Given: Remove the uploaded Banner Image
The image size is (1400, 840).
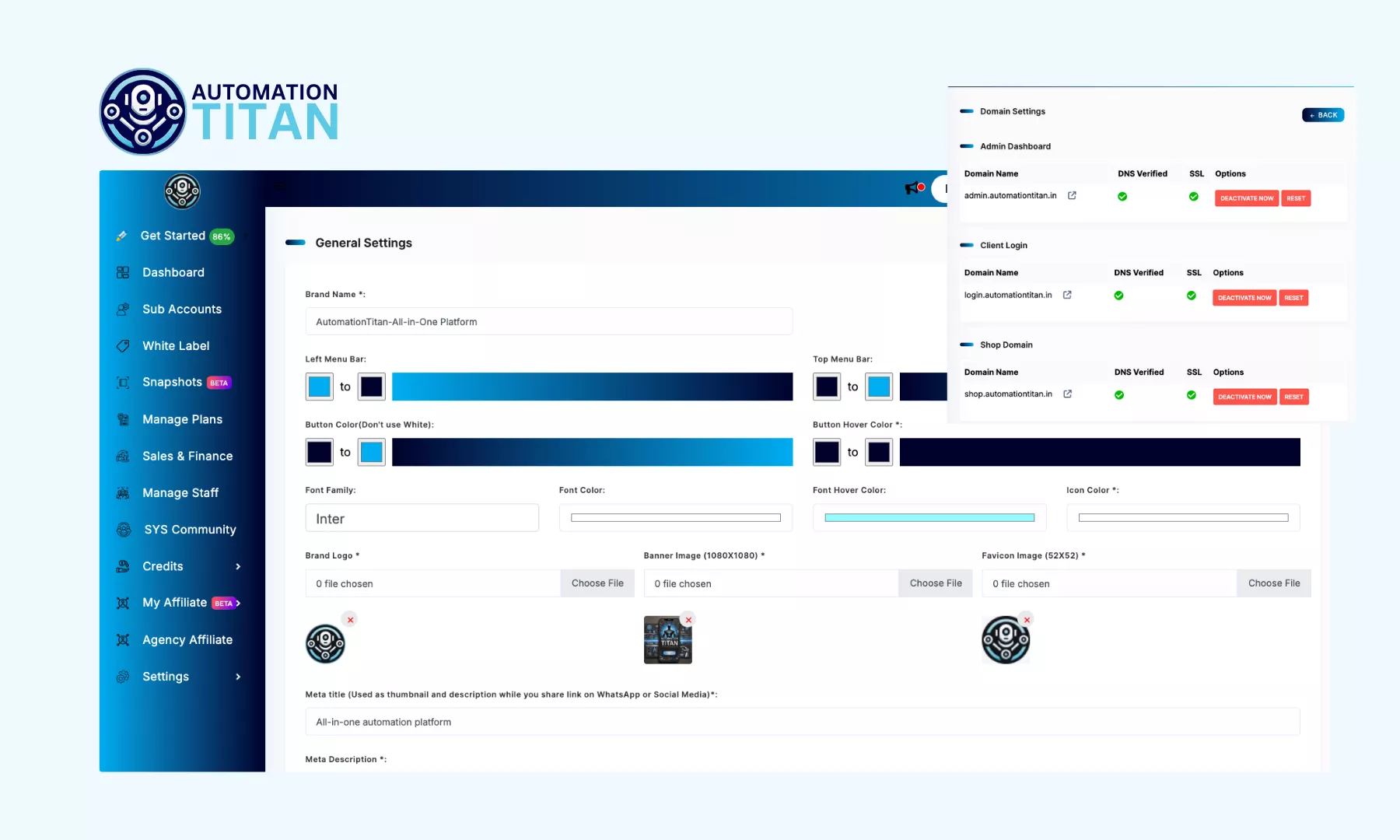Looking at the screenshot, I should [688, 620].
